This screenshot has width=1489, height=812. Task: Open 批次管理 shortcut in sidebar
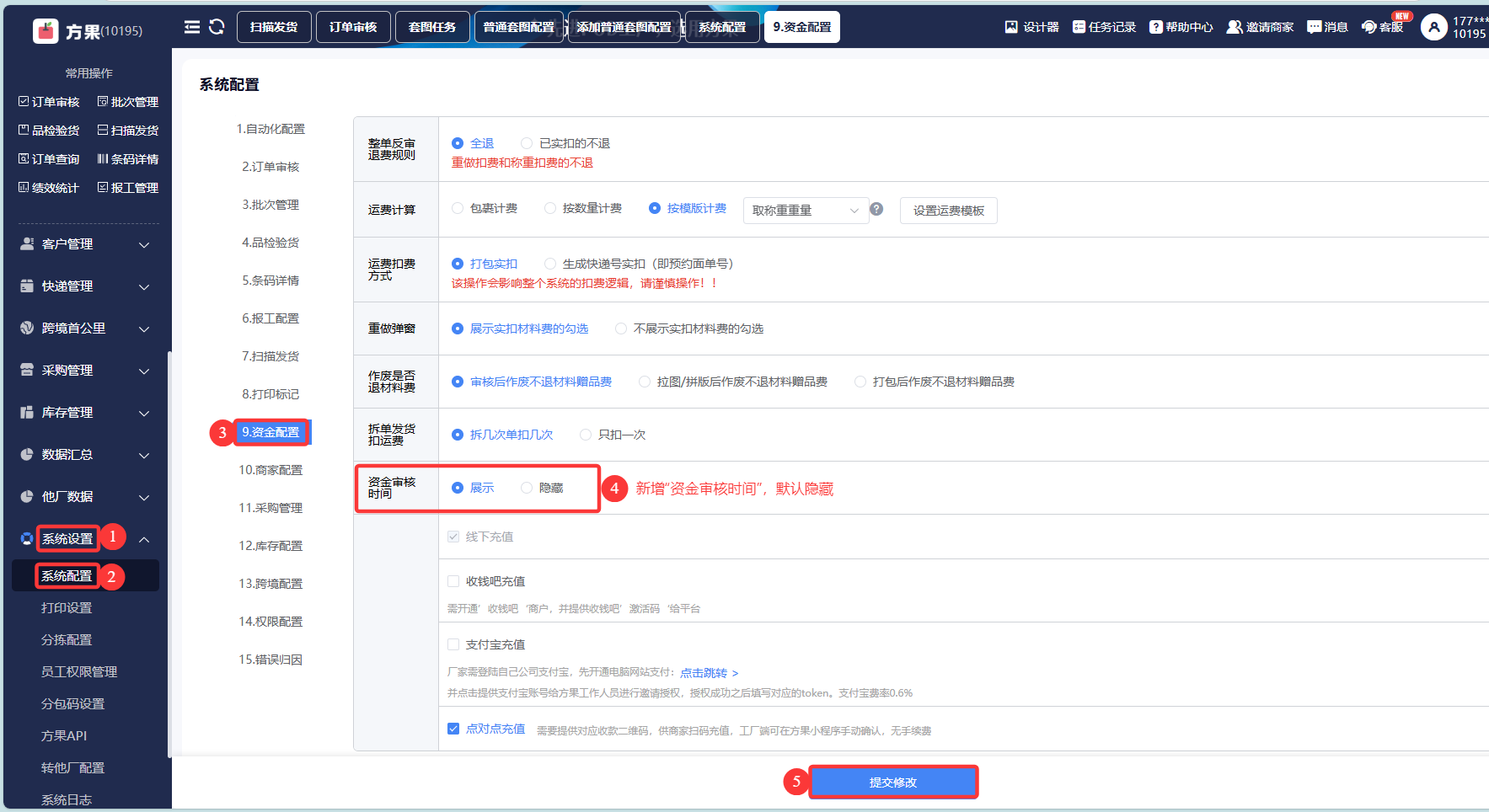tap(128, 102)
